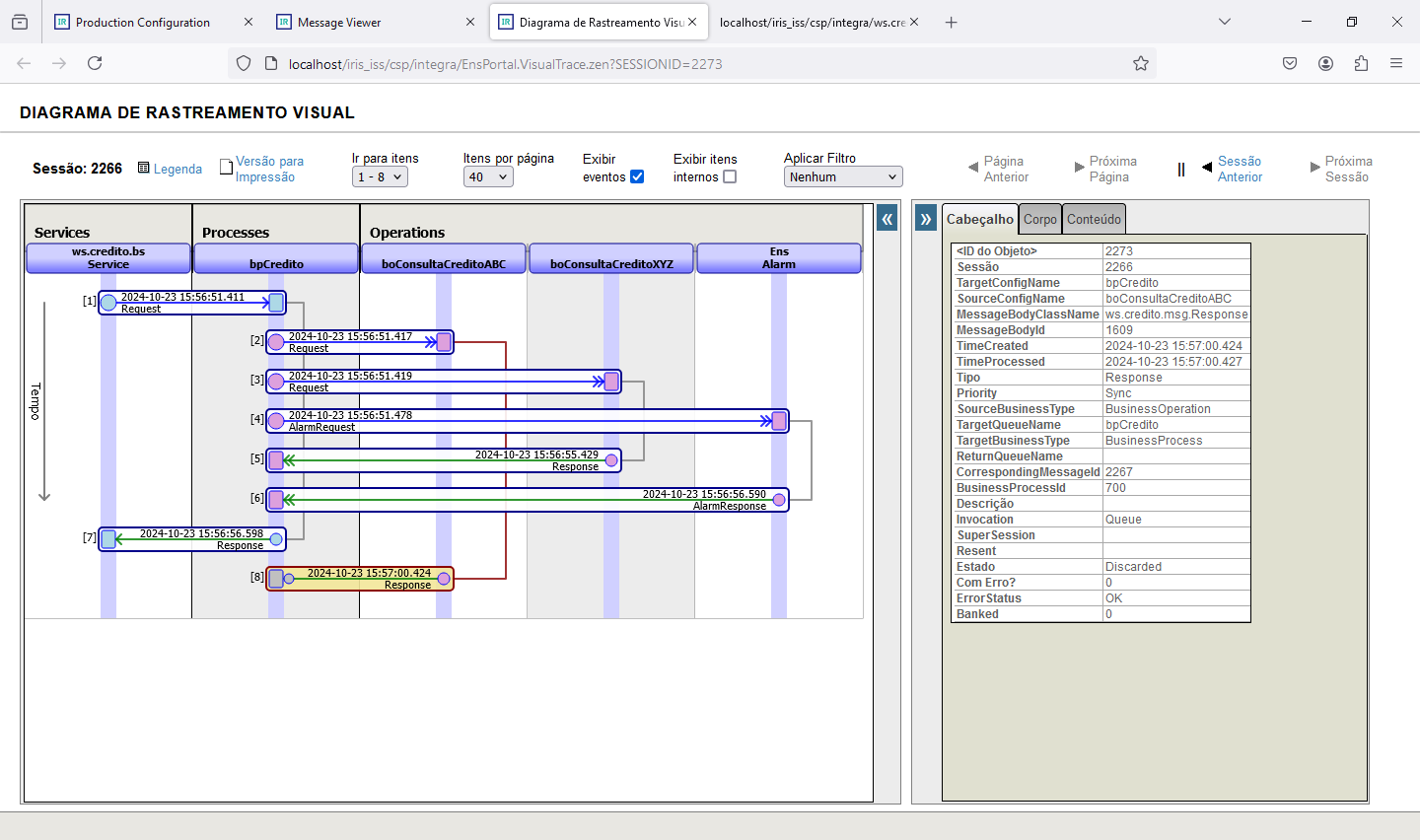The image size is (1420, 840).
Task: Switch to Conteúdo tab
Action: pyautogui.click(x=1094, y=219)
